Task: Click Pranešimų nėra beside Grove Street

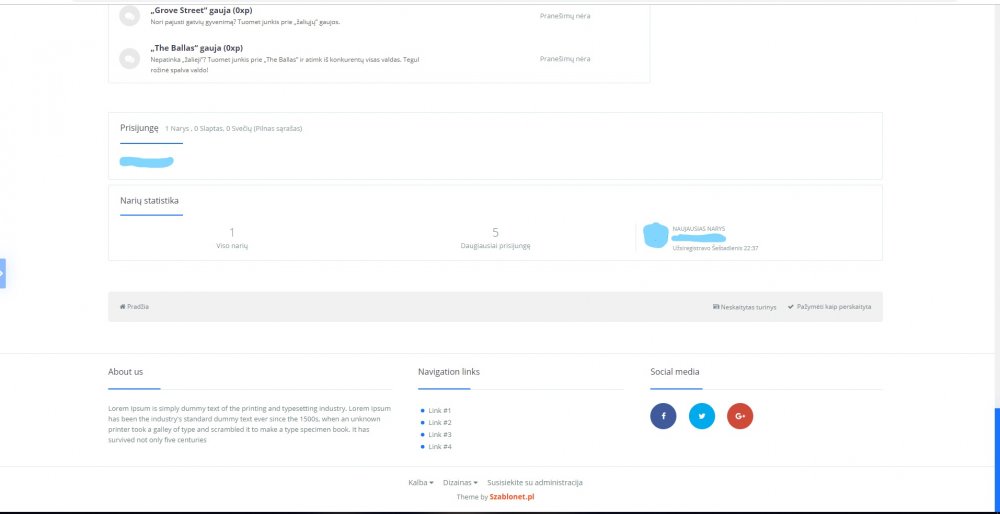Action: (x=565, y=16)
